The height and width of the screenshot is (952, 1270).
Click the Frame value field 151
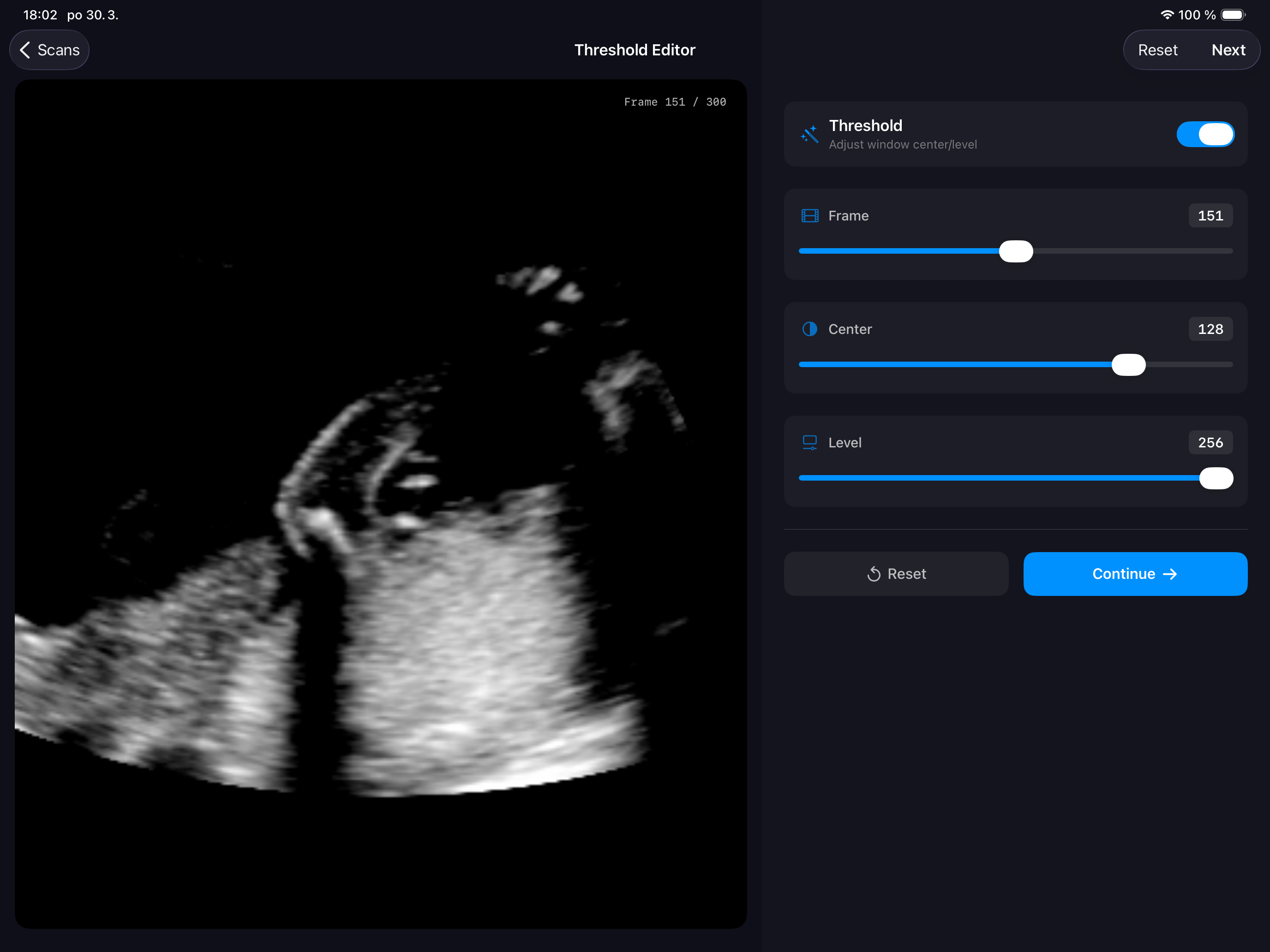(1210, 216)
